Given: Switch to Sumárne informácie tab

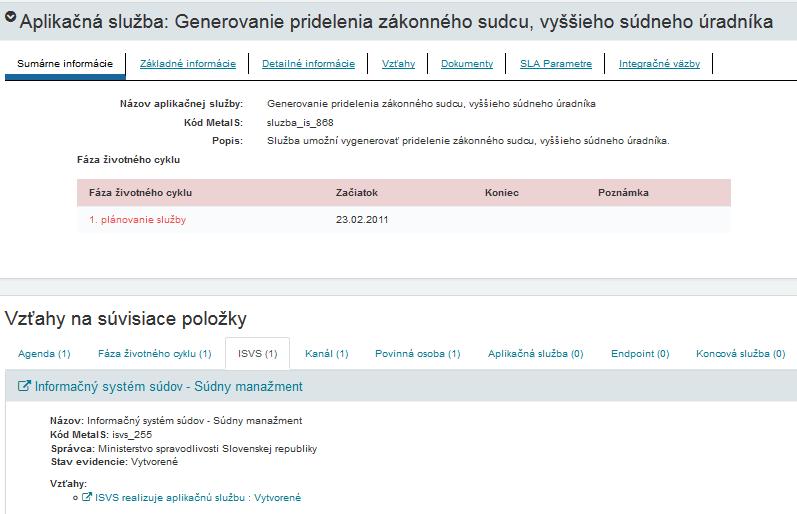Looking at the screenshot, I should (x=65, y=64).
